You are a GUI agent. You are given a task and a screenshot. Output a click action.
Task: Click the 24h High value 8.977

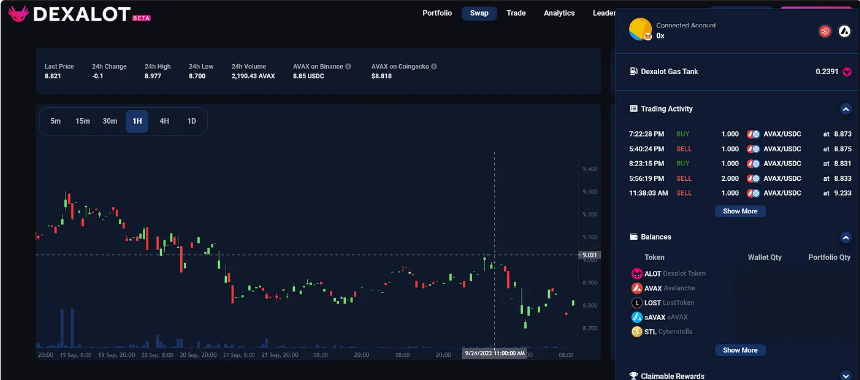pos(153,76)
